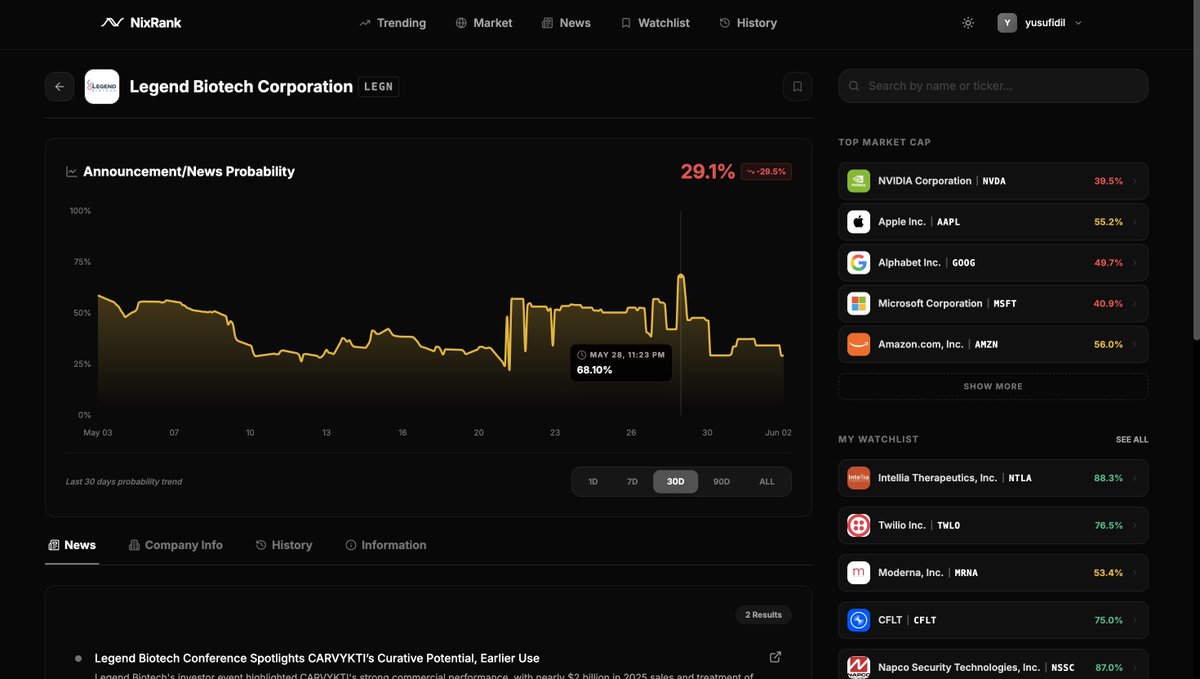
Task: Toggle the light/dark theme sun icon
Action: [968, 22]
